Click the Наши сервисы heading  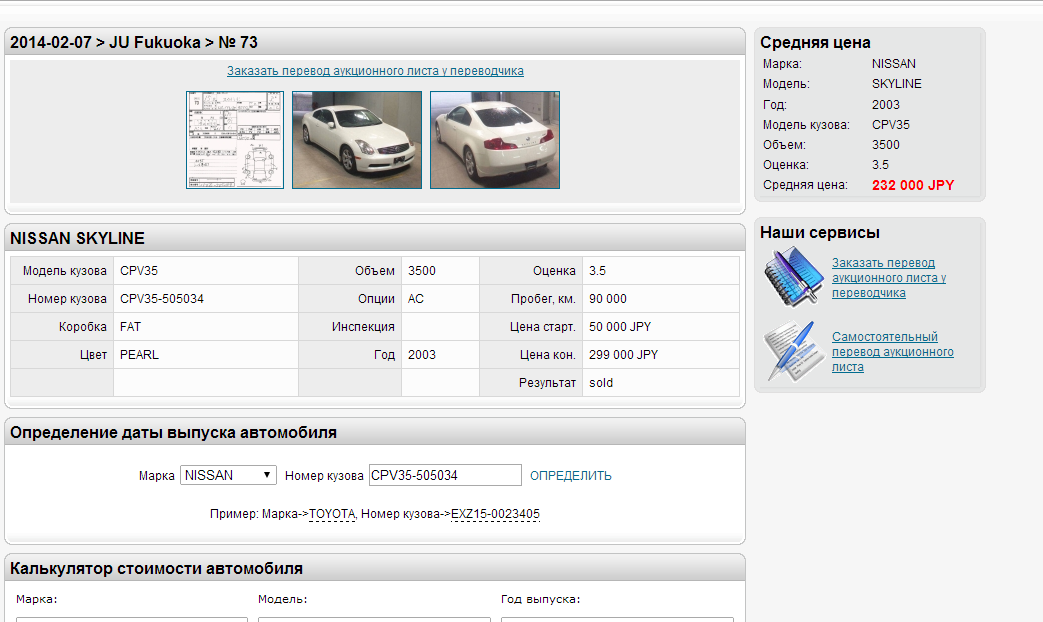(820, 232)
